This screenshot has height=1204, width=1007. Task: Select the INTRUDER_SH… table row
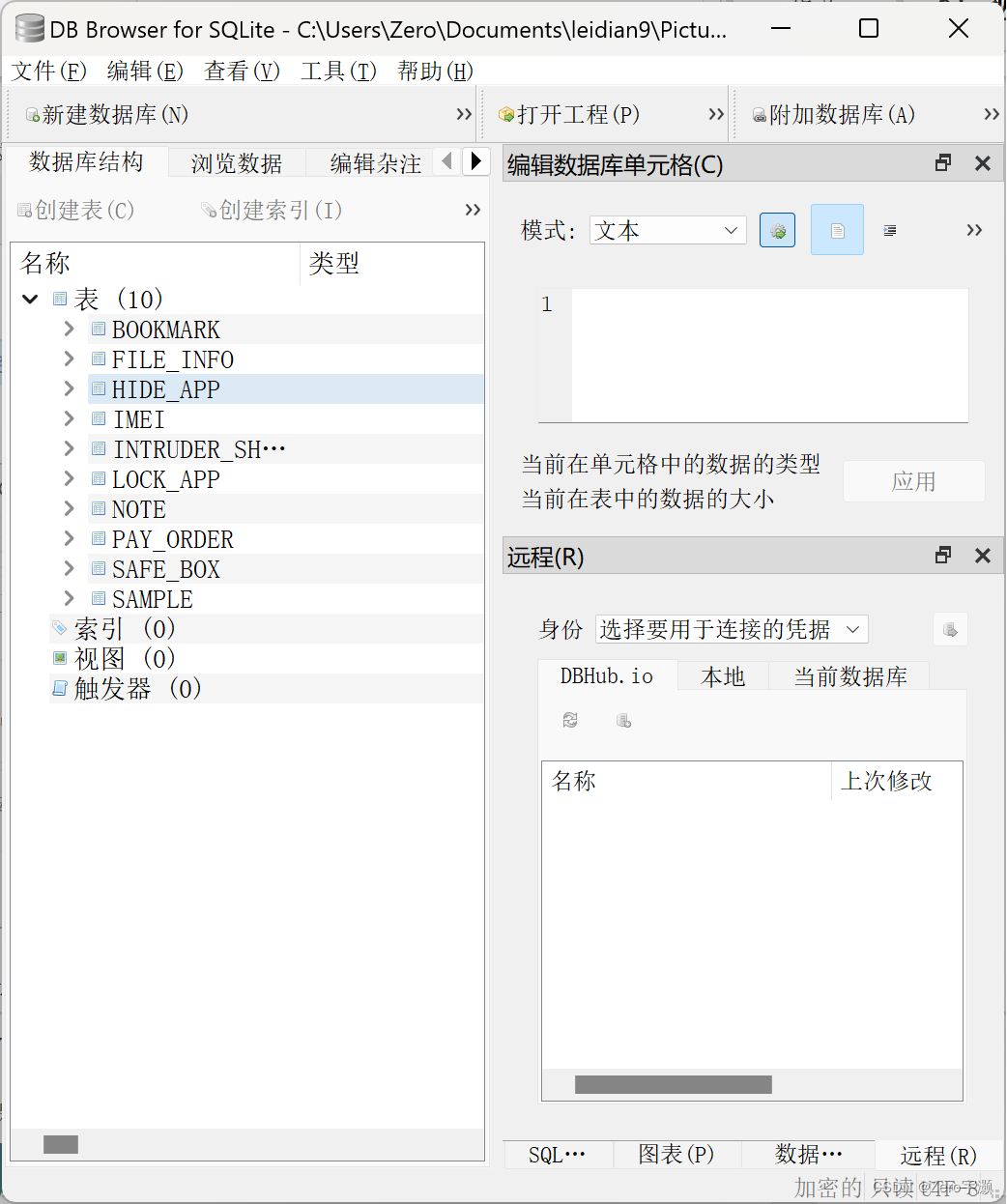286,449
